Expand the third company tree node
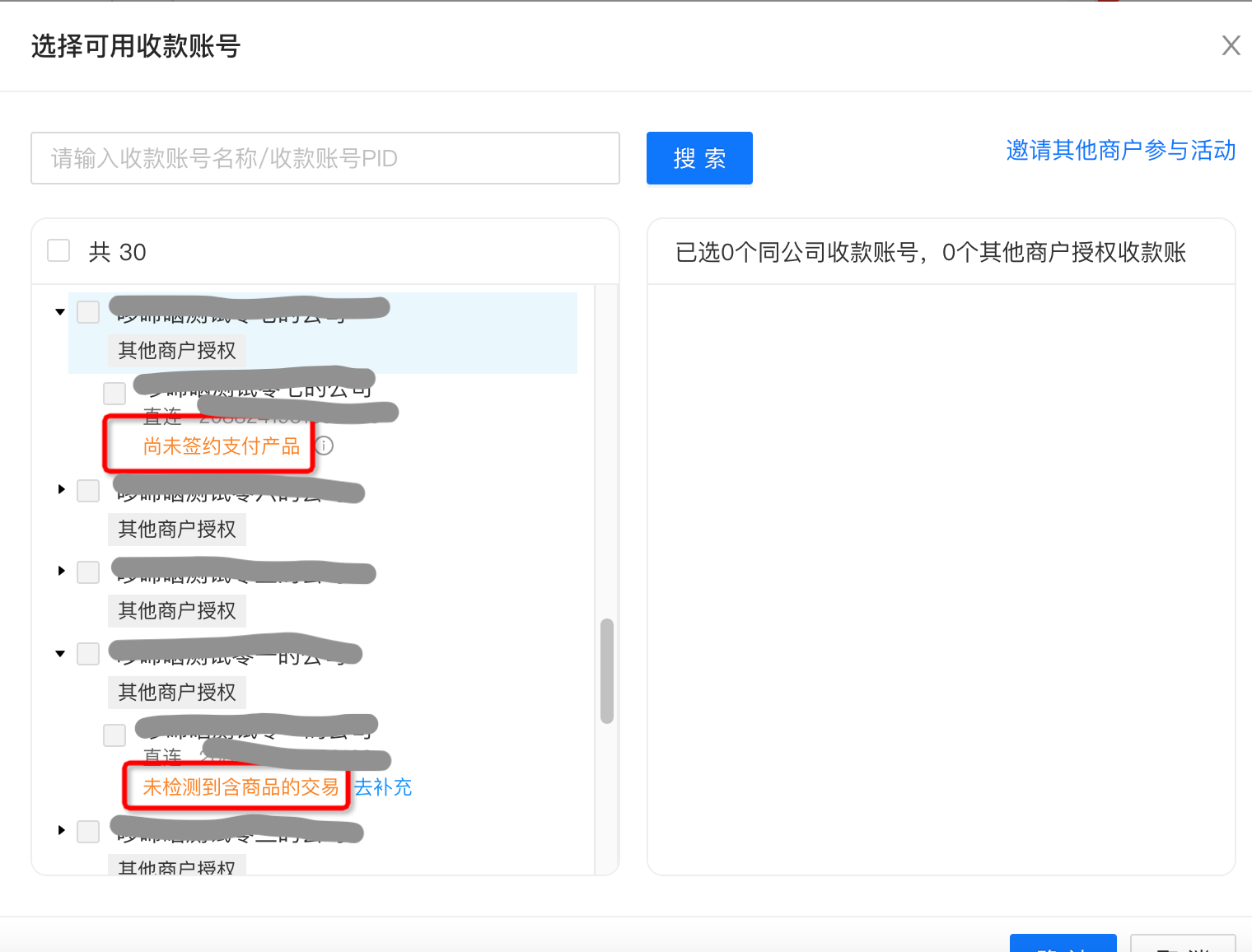Screen dimensions: 1252x952 coord(61,571)
